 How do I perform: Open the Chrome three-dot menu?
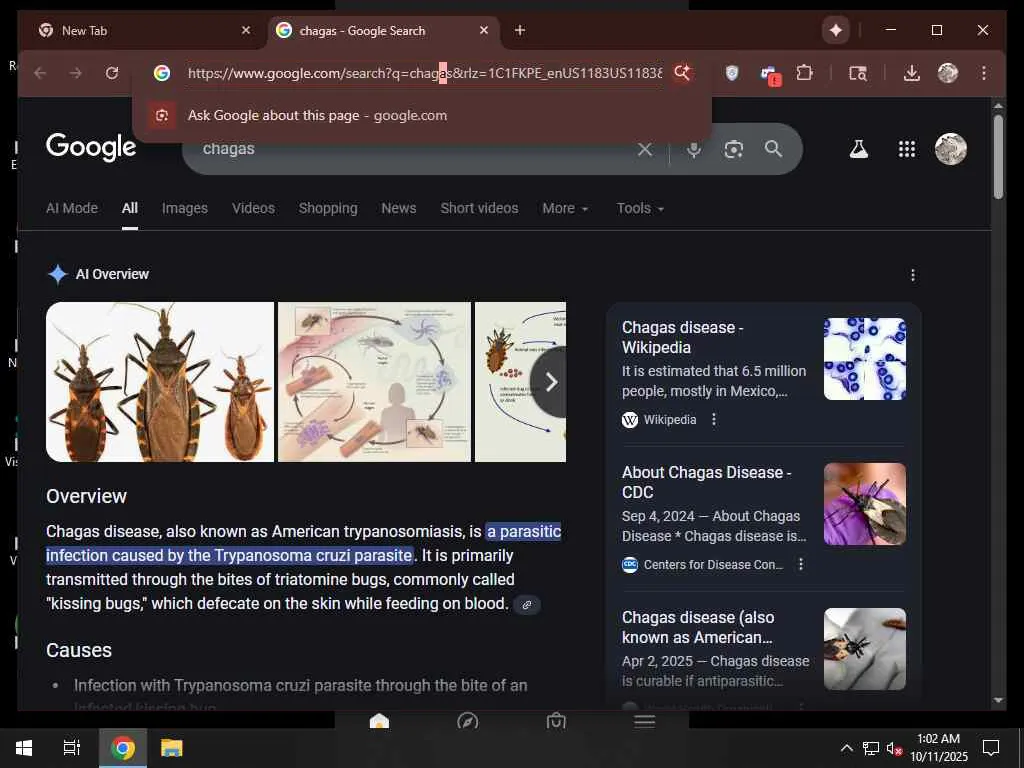pyautogui.click(x=984, y=73)
